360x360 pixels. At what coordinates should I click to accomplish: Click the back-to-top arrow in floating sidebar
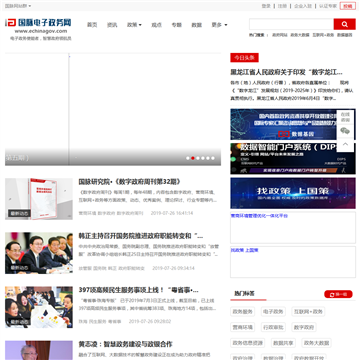[345, 145]
